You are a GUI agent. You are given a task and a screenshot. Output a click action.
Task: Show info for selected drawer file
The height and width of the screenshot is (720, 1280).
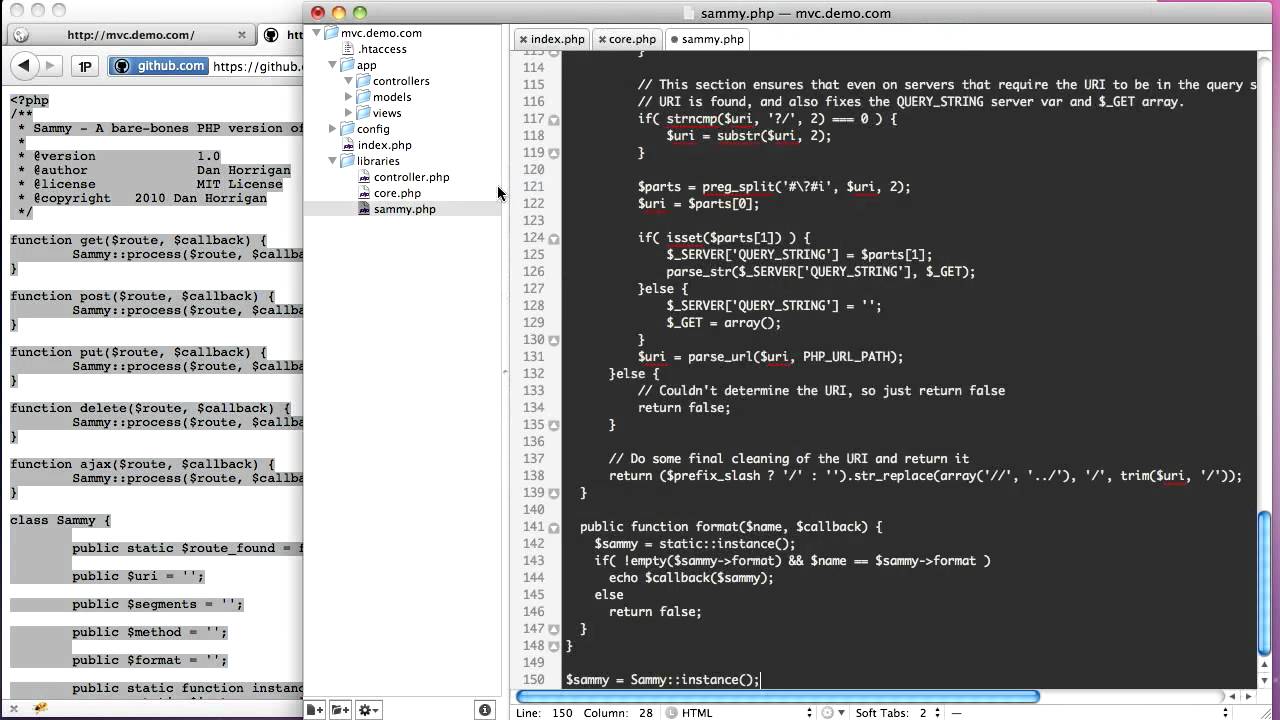tap(485, 710)
